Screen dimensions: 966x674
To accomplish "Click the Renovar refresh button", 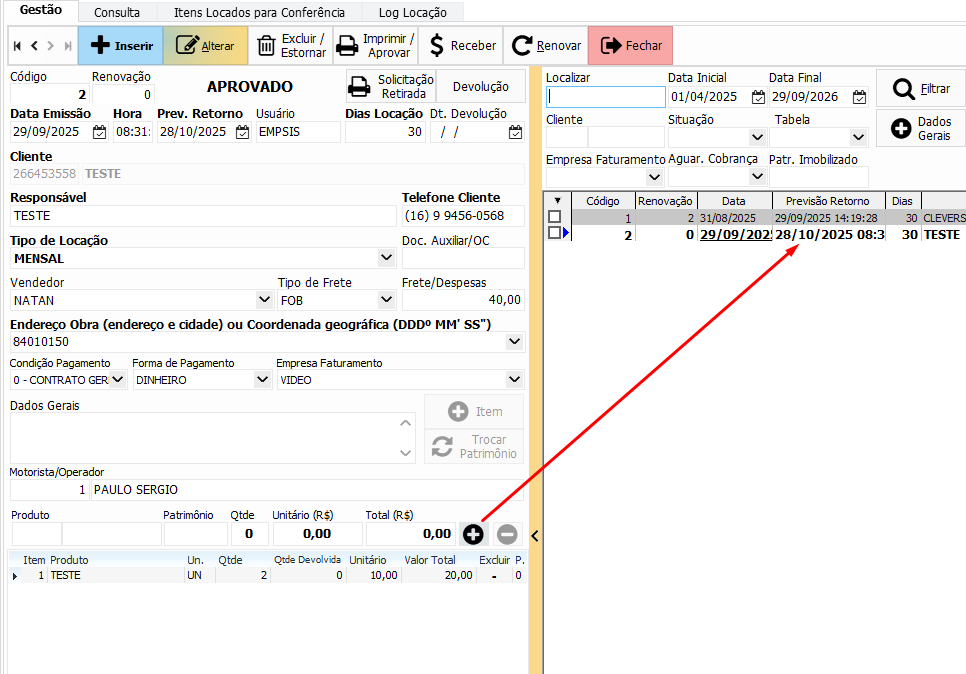I will click(x=546, y=46).
